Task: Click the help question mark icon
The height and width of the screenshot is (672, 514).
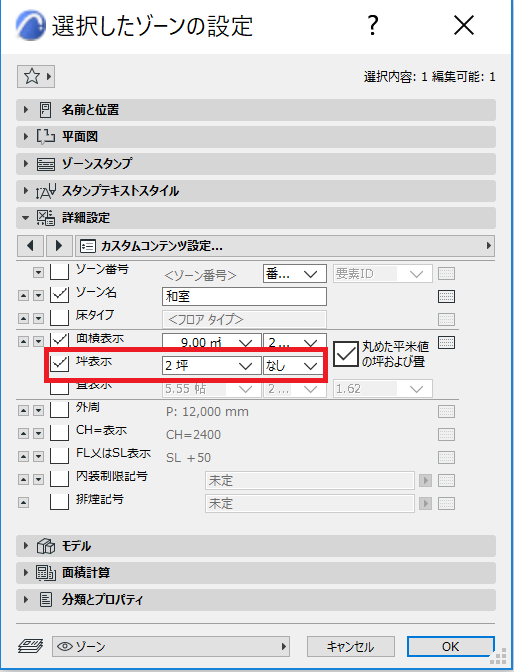Action: click(x=373, y=26)
